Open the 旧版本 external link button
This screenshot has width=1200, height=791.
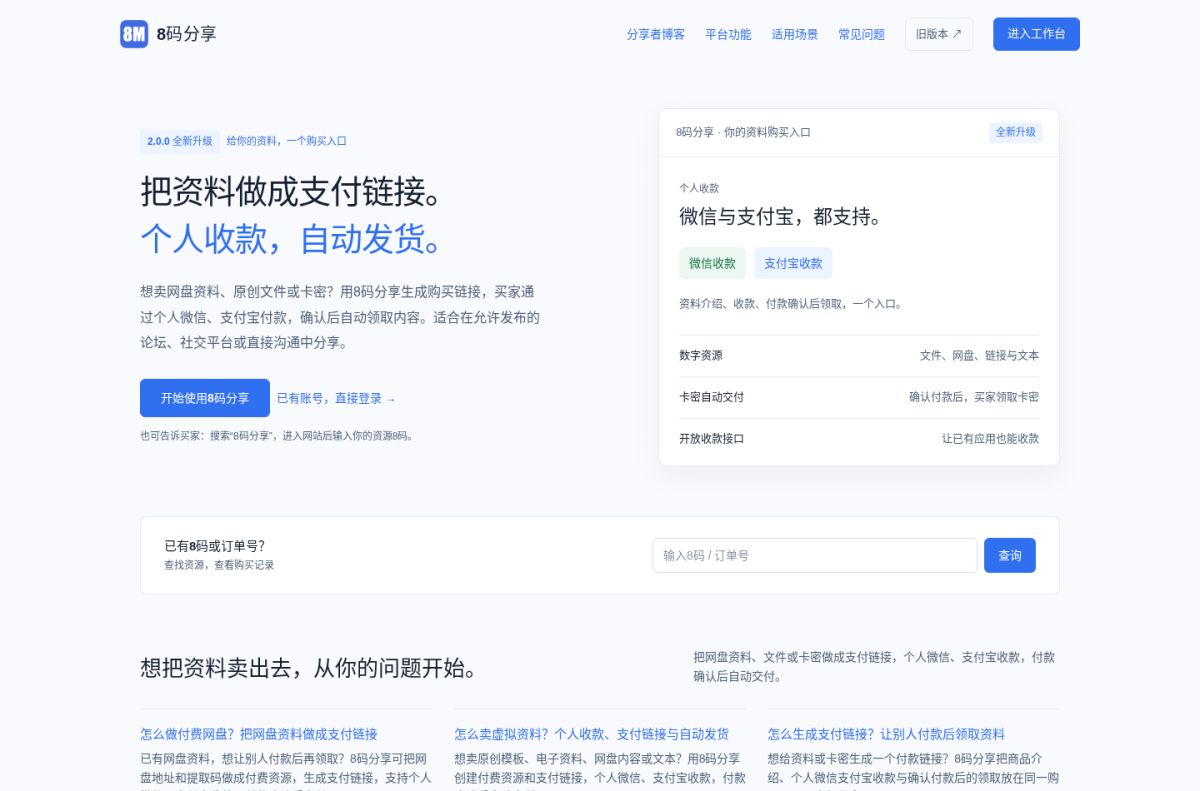pos(939,34)
